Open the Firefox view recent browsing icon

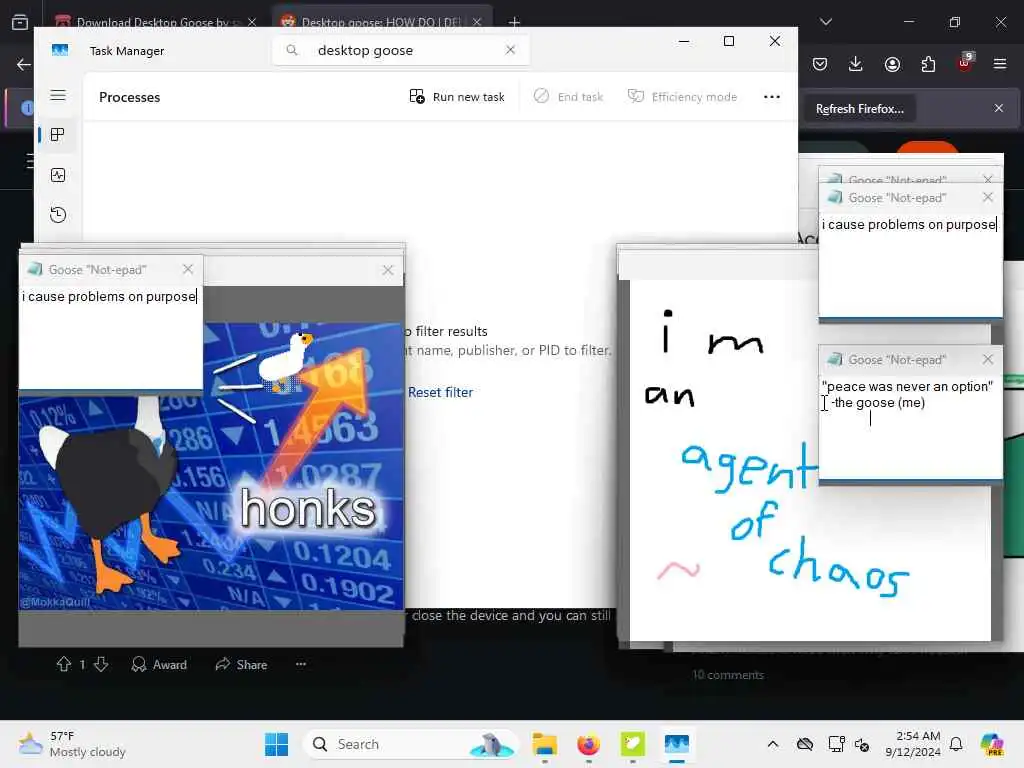coord(20,22)
